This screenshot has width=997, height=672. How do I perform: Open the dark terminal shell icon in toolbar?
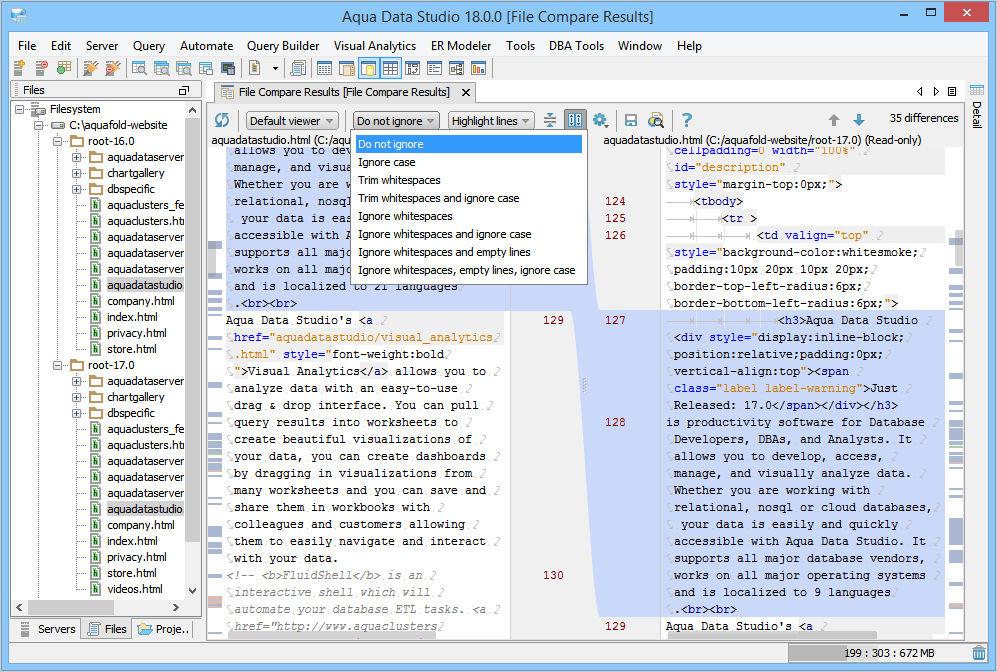(x=228, y=68)
